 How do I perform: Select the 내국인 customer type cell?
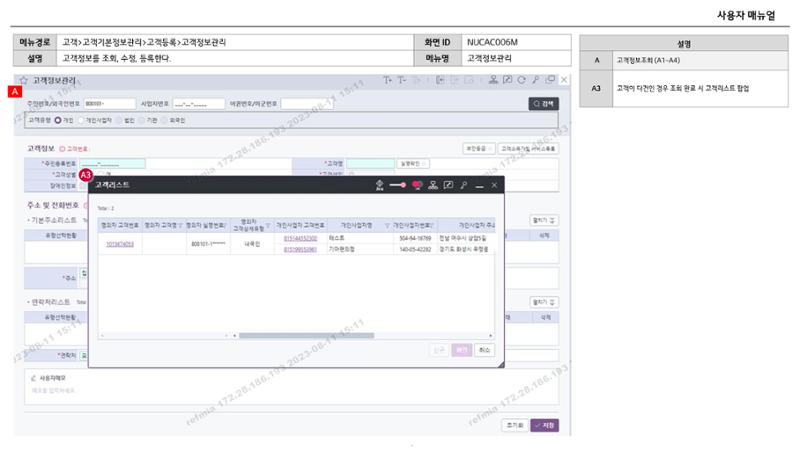tap(252, 244)
